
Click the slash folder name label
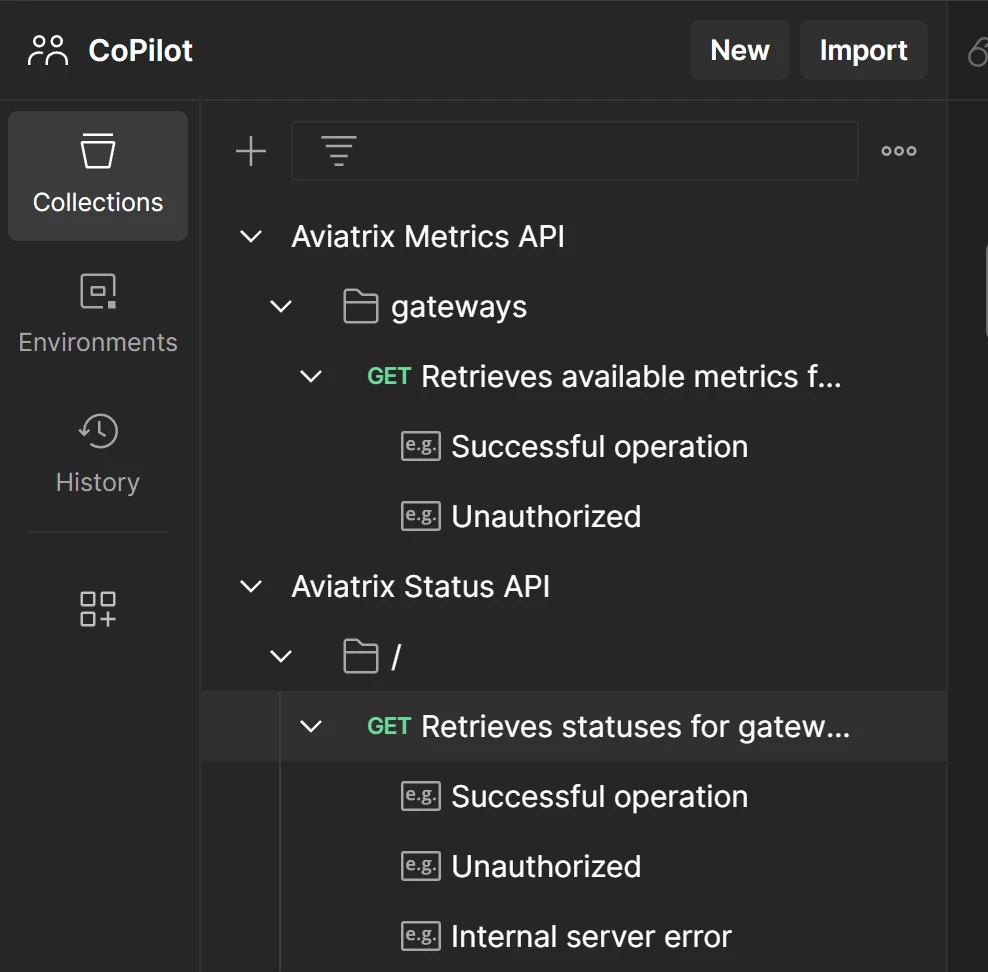[396, 657]
